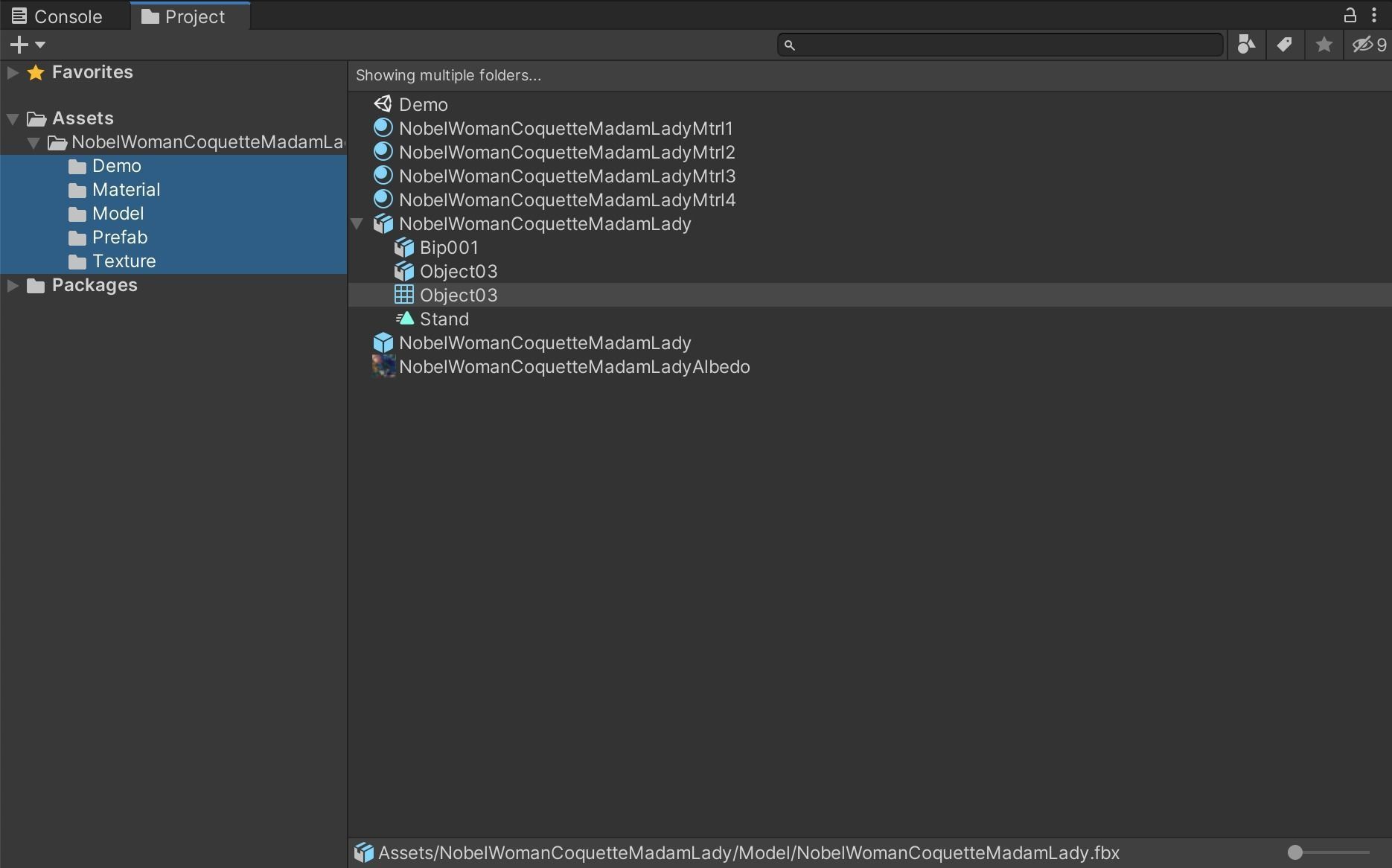Toggle the window lock icon

(x=1350, y=15)
